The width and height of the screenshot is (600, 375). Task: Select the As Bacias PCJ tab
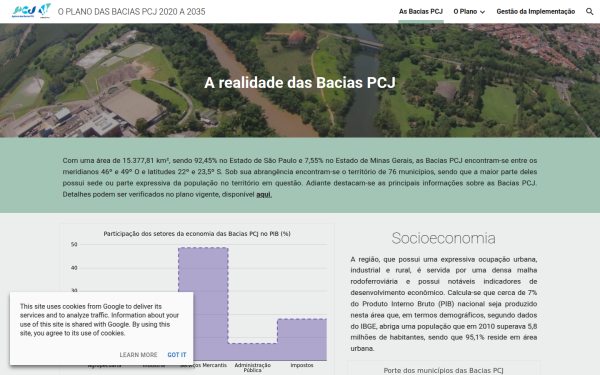[x=421, y=11]
